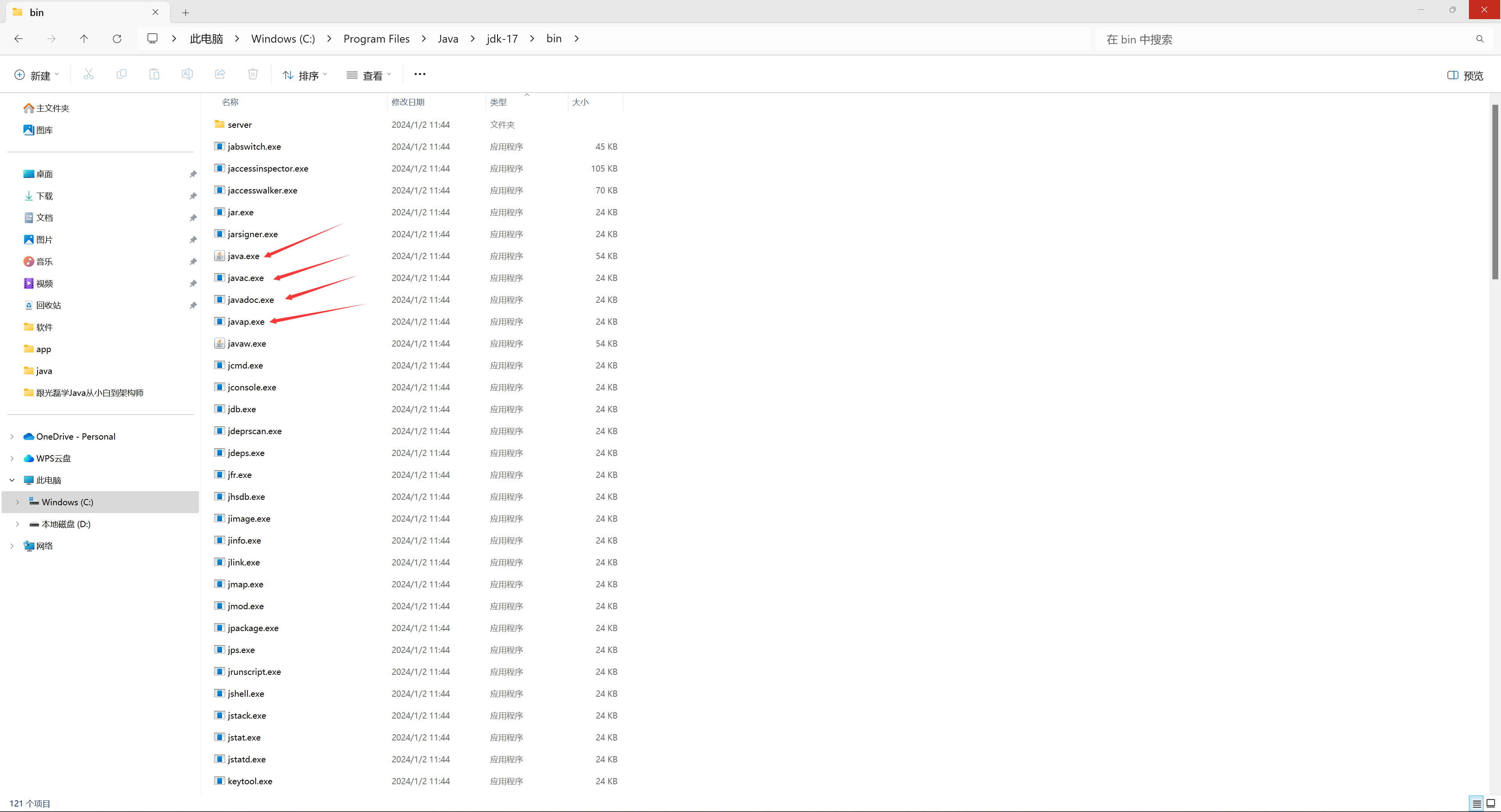
Task: Open the Sort (排序) dropdown
Action: 305,75
